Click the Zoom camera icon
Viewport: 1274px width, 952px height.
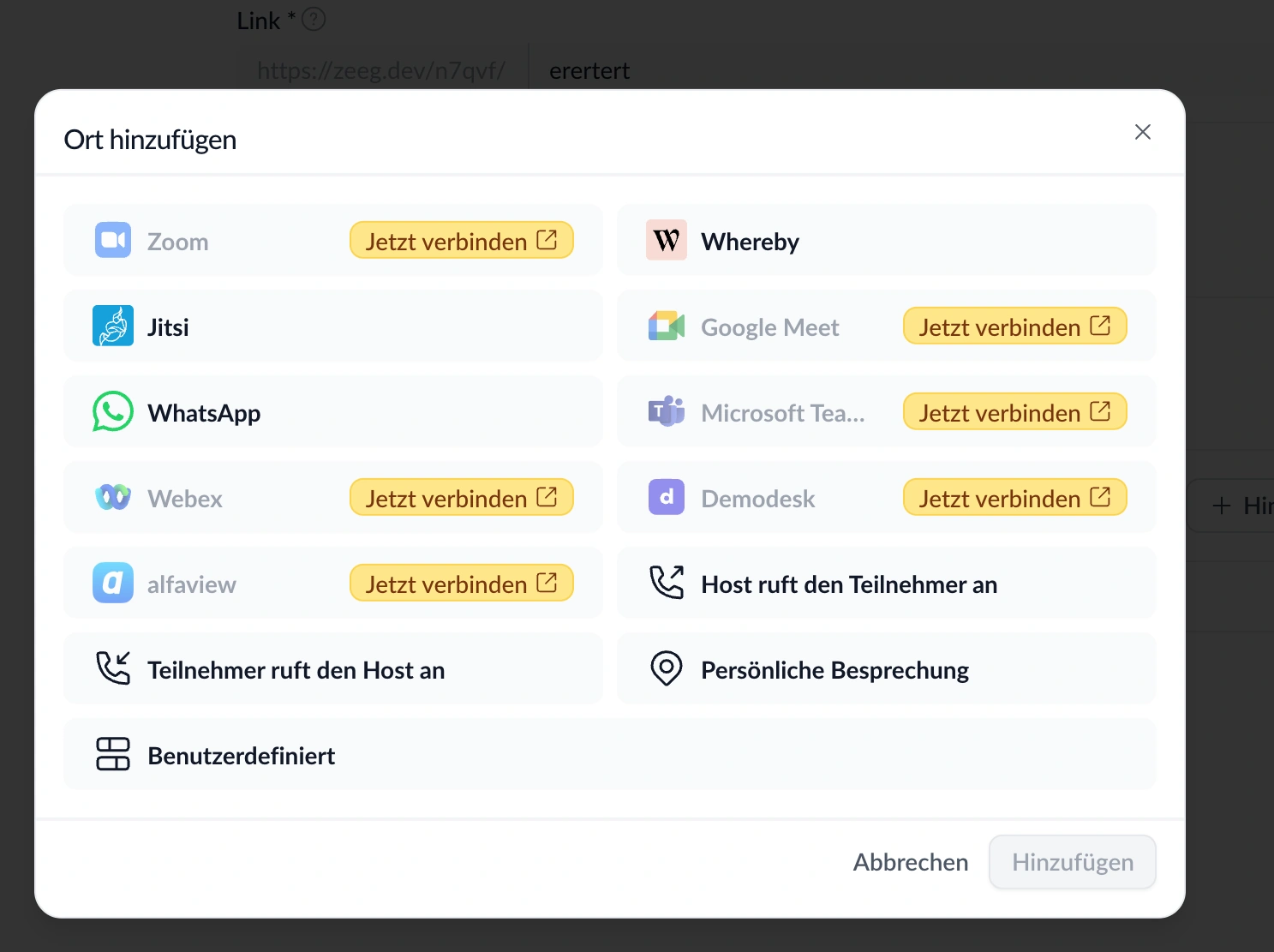(x=113, y=241)
